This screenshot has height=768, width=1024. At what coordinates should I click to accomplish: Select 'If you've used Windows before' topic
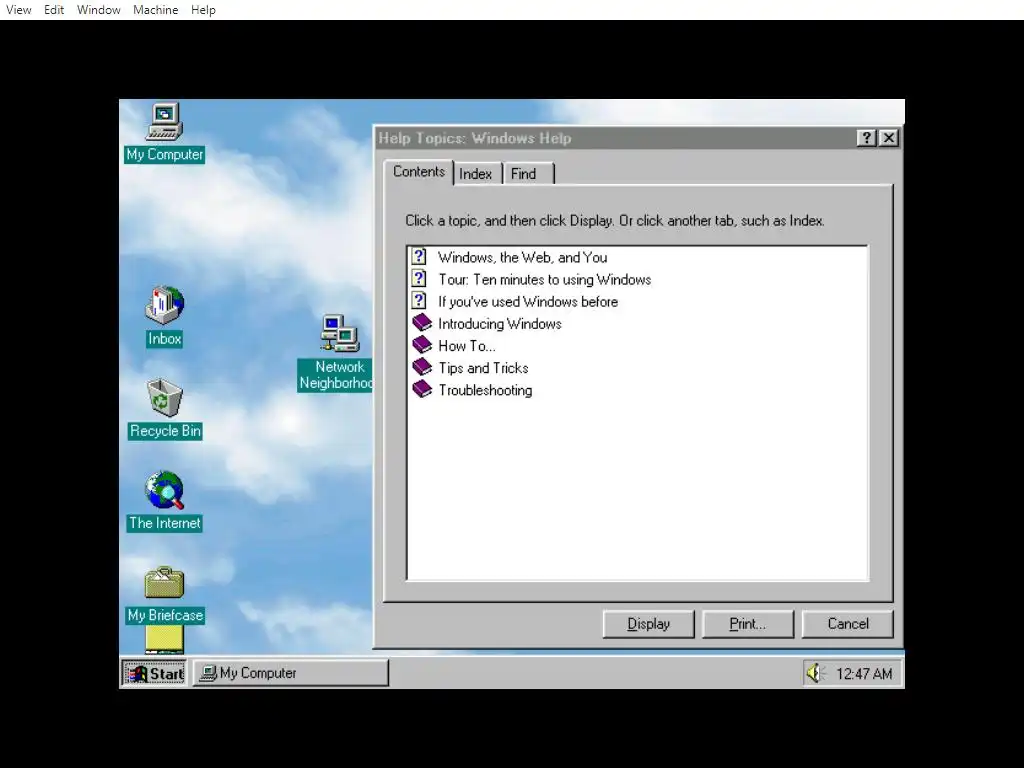[x=528, y=302]
